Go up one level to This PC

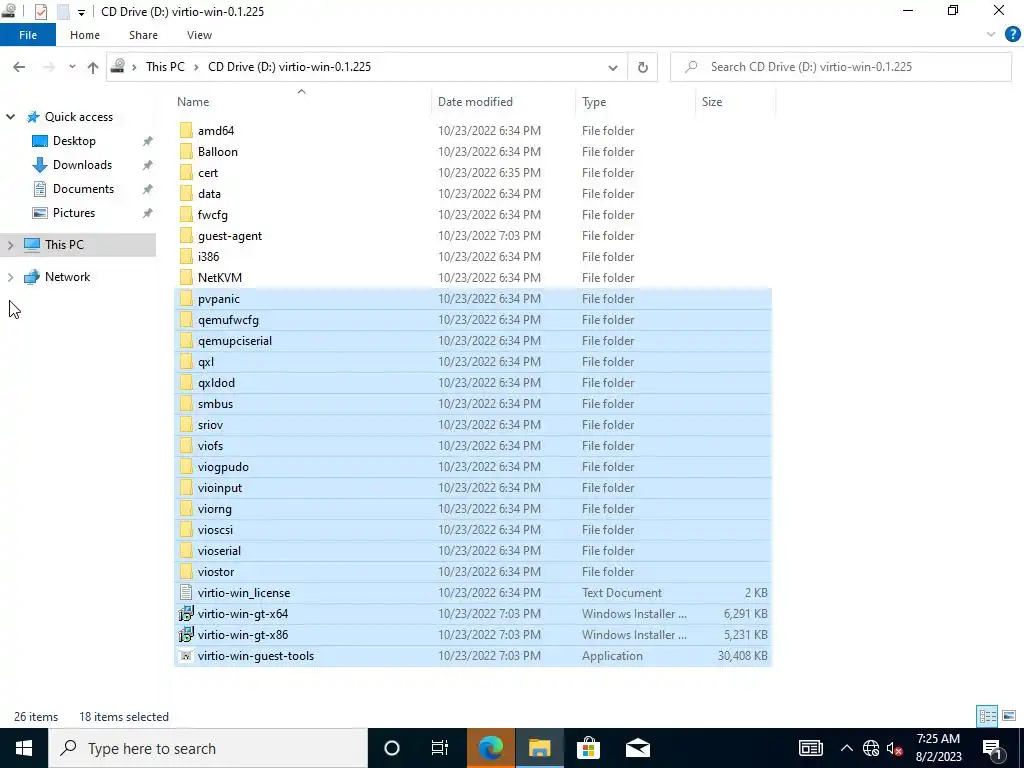(x=93, y=67)
